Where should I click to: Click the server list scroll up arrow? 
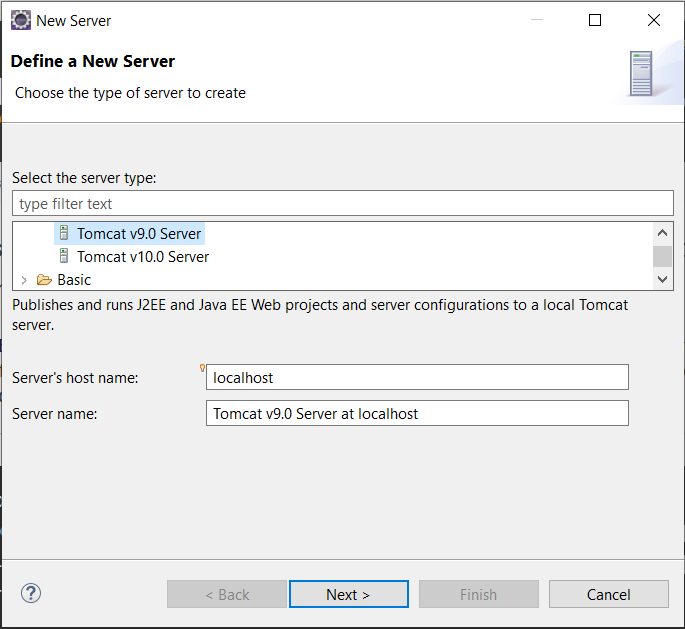coord(662,233)
